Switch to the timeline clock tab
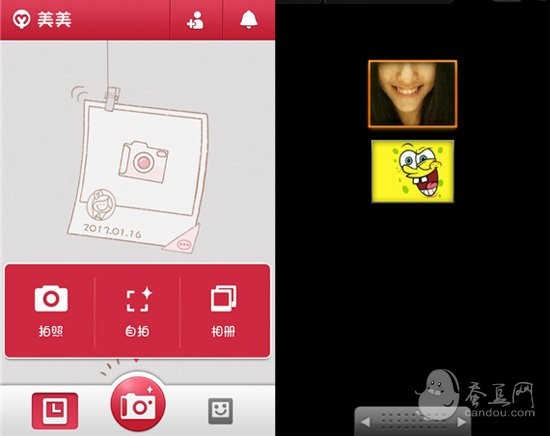Screen dimensions: 550x436 click(55, 411)
